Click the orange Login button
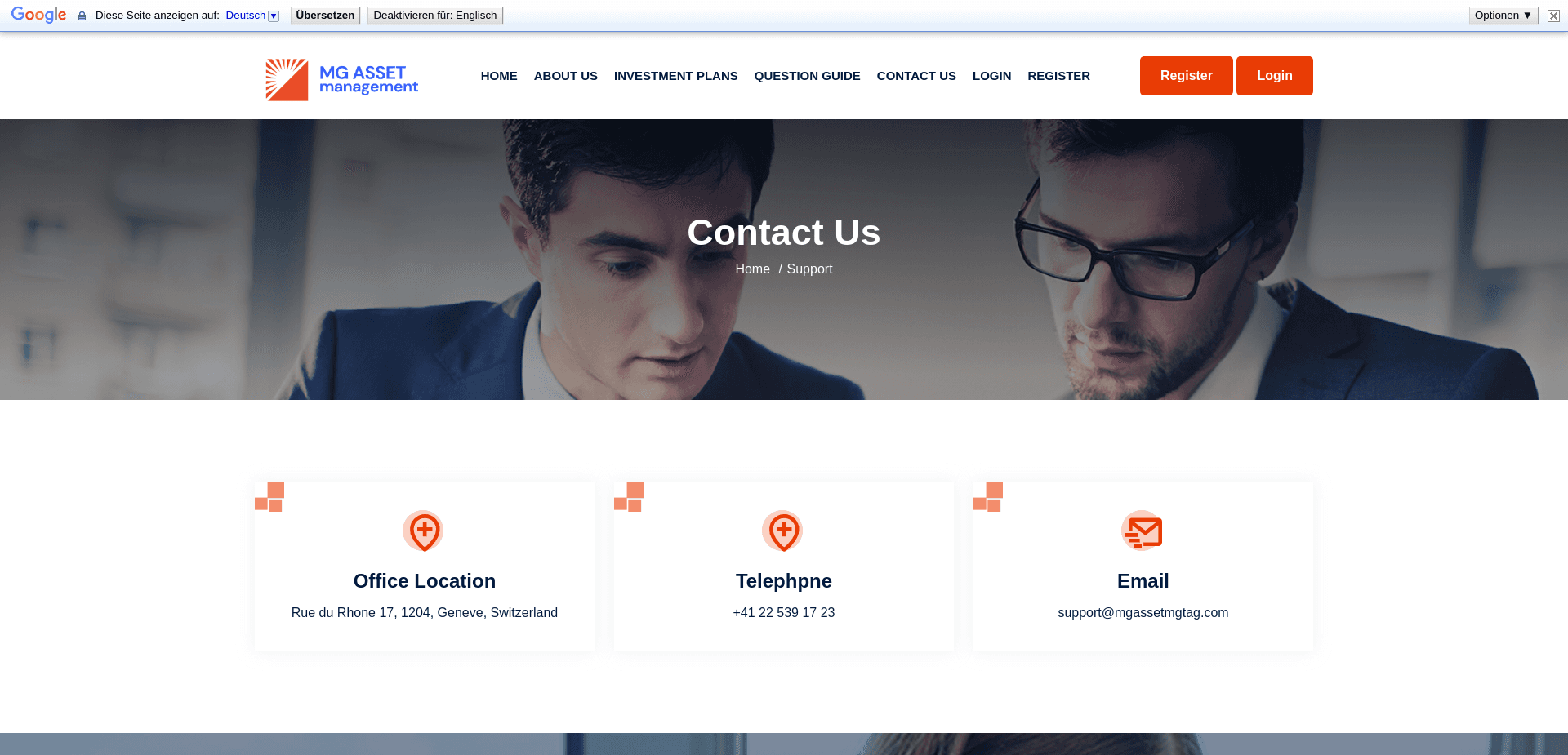Screen dimensions: 1568x755 [x=1274, y=76]
